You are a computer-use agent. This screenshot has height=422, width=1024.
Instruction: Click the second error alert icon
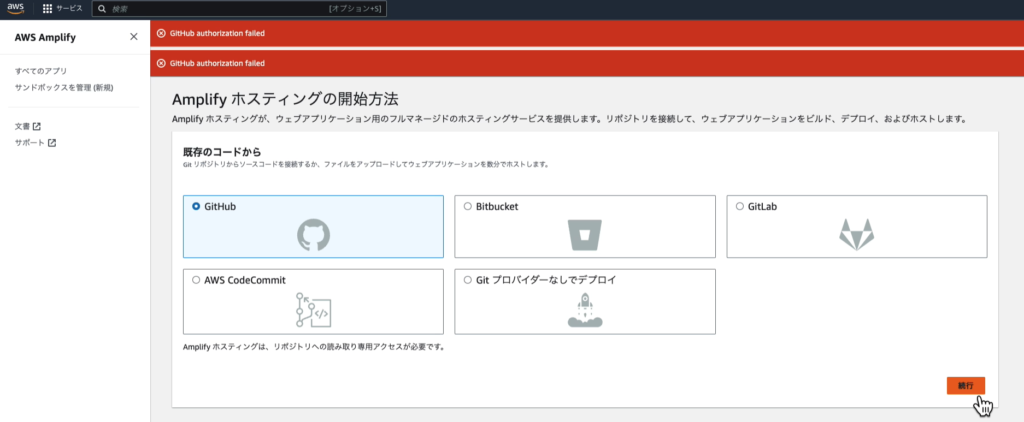pos(162,63)
